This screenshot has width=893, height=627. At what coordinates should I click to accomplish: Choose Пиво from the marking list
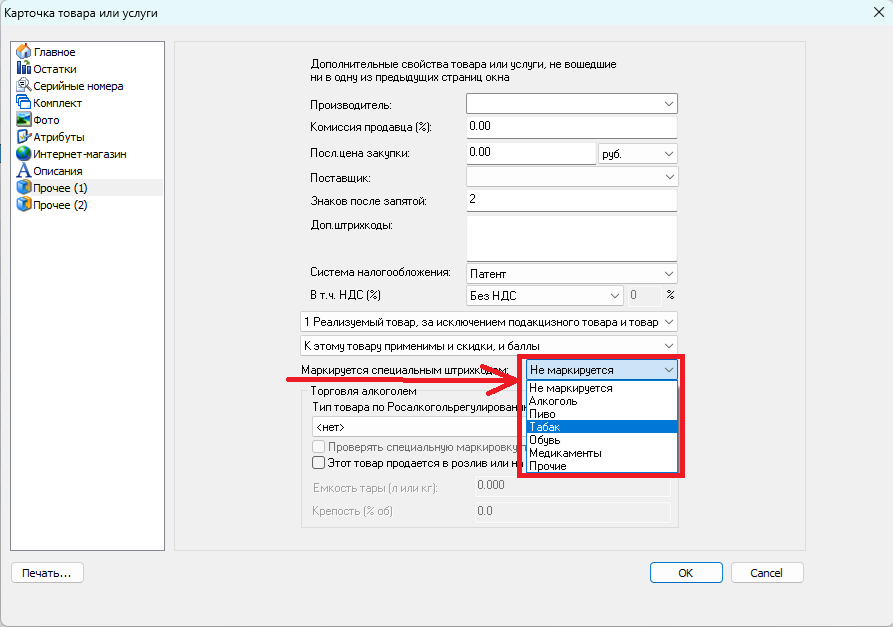[602, 414]
